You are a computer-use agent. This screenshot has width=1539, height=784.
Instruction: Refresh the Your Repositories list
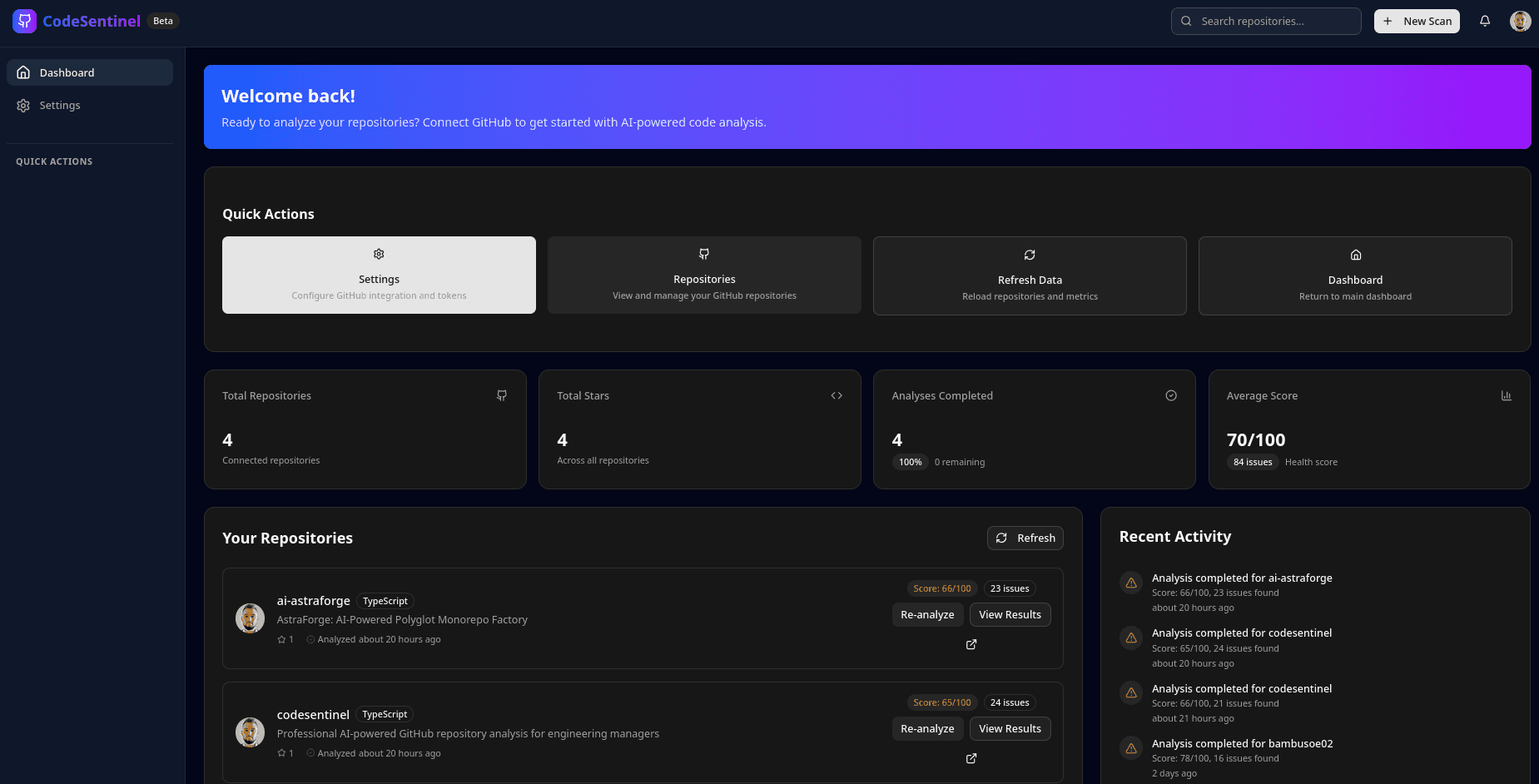click(1025, 538)
